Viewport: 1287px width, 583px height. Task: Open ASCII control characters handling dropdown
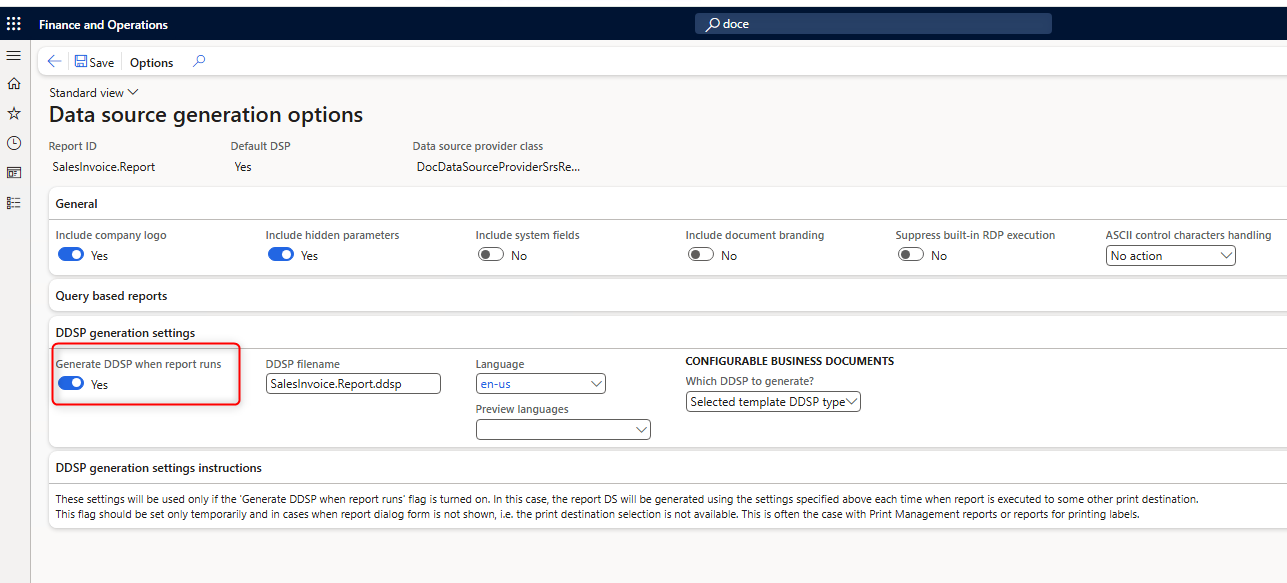click(x=1170, y=256)
